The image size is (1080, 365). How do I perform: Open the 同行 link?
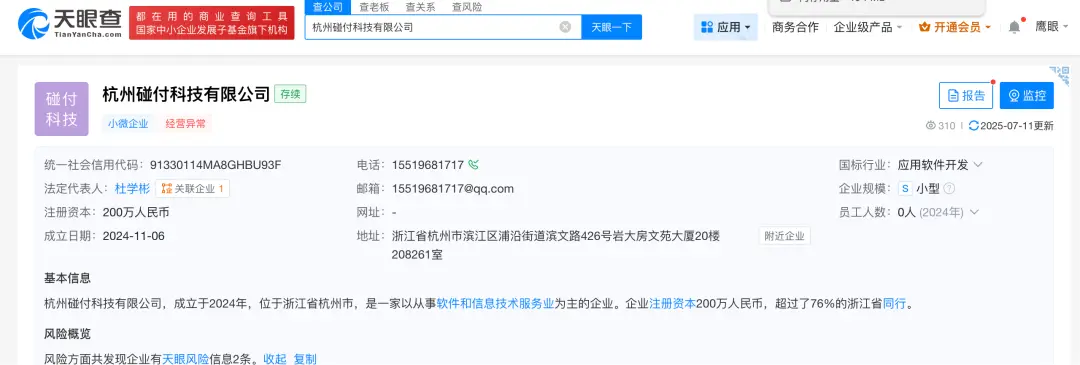pyautogui.click(x=894, y=303)
